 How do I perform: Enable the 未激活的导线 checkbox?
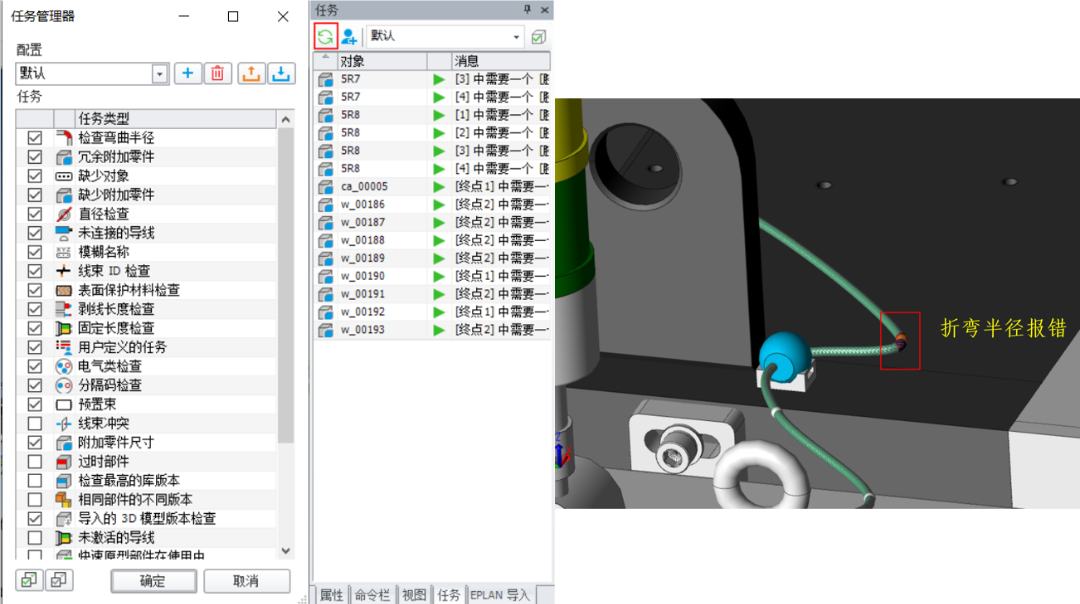coord(34,538)
